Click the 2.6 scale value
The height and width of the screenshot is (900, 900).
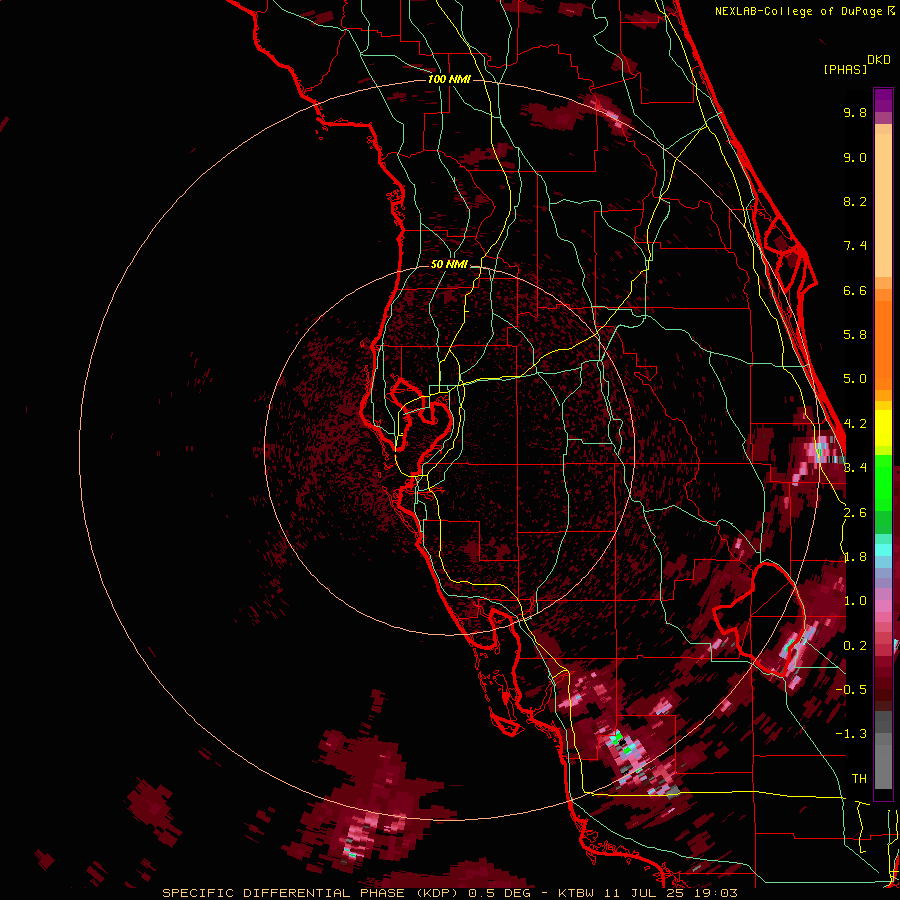855,513
